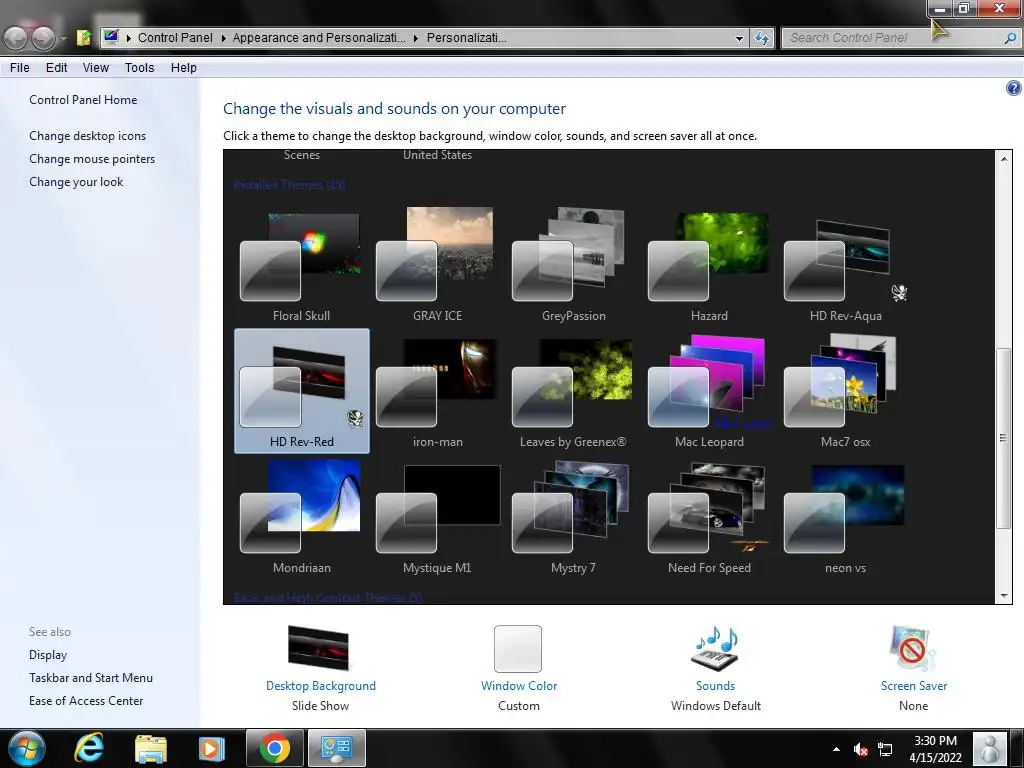Select the Floral Skull theme

coord(301,264)
